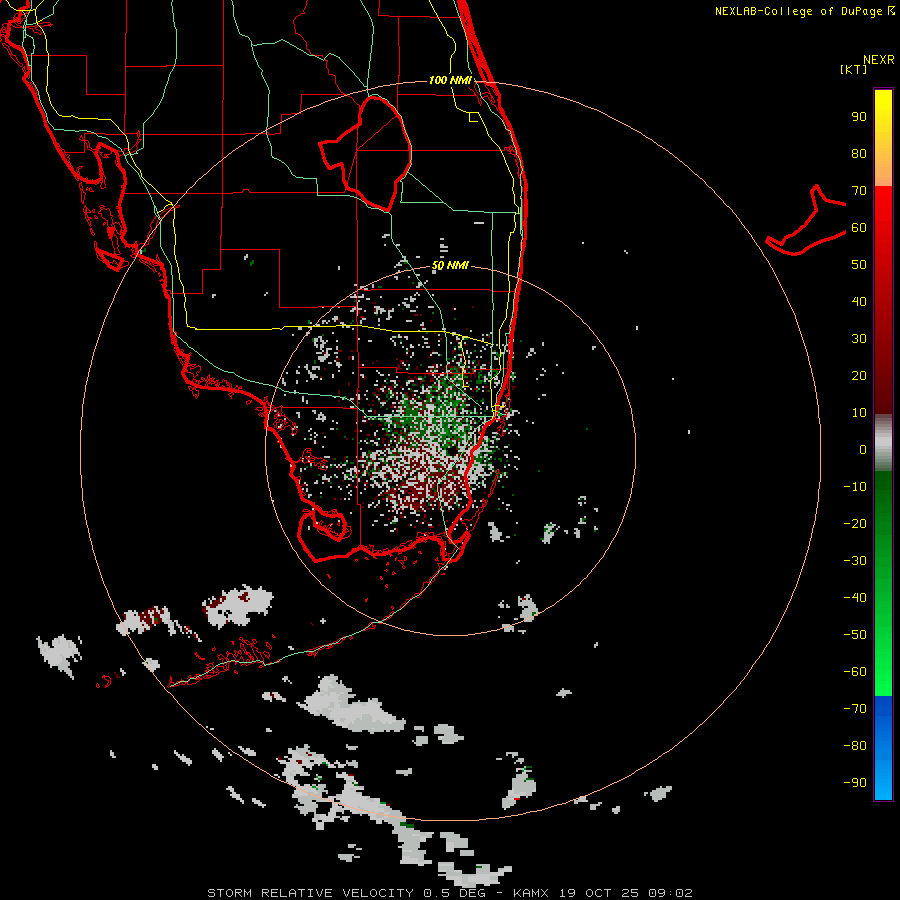
Task: Click the -20 value on the velocity scale
Action: coord(855,523)
